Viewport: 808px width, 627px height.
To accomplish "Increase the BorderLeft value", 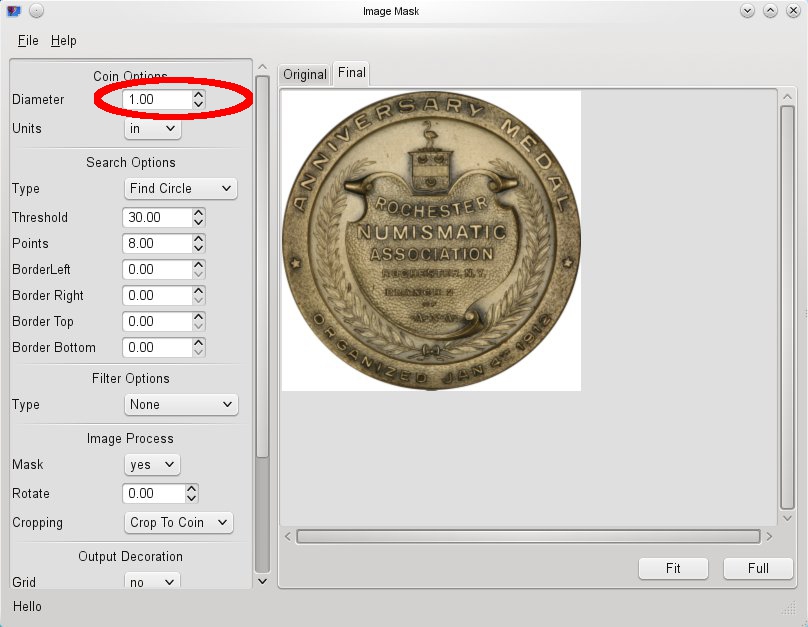I will pos(199,265).
